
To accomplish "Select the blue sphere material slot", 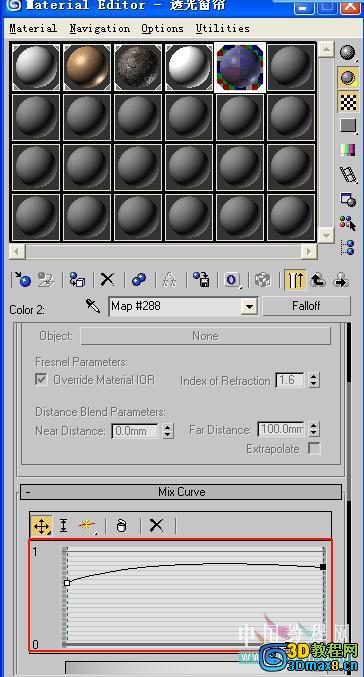I will pyautogui.click(x=240, y=67).
